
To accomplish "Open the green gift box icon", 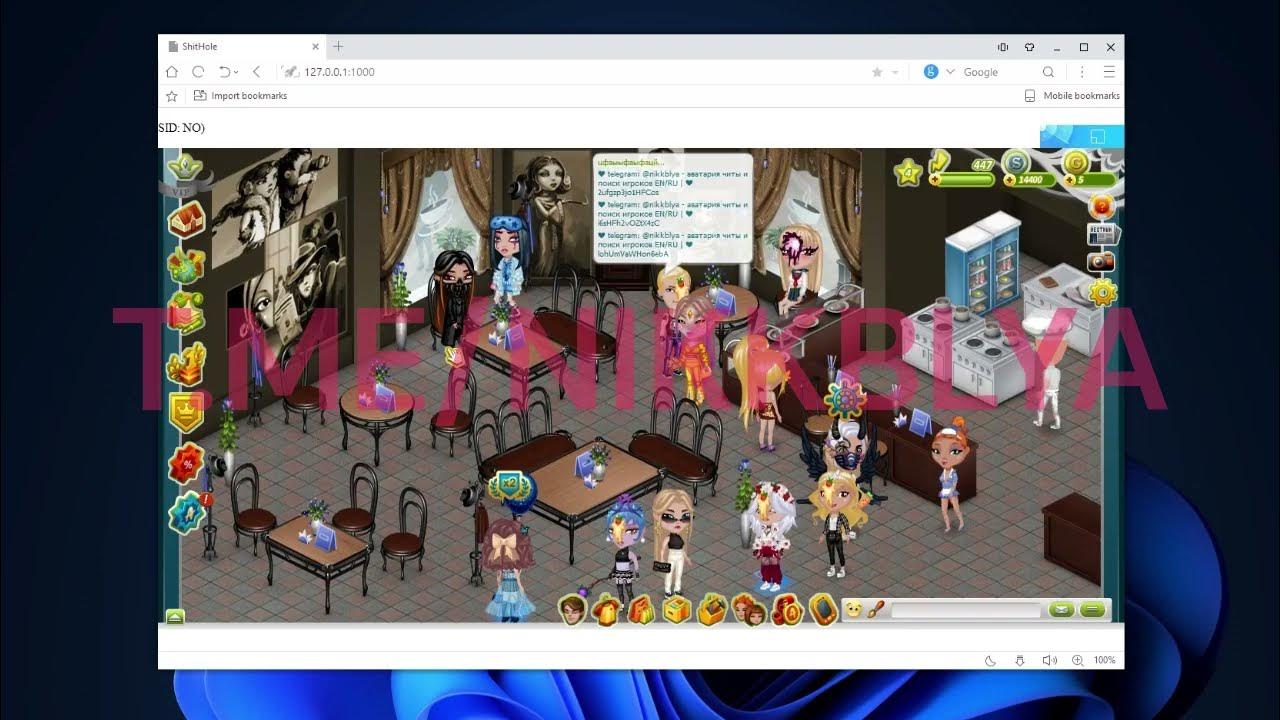I will (x=186, y=312).
